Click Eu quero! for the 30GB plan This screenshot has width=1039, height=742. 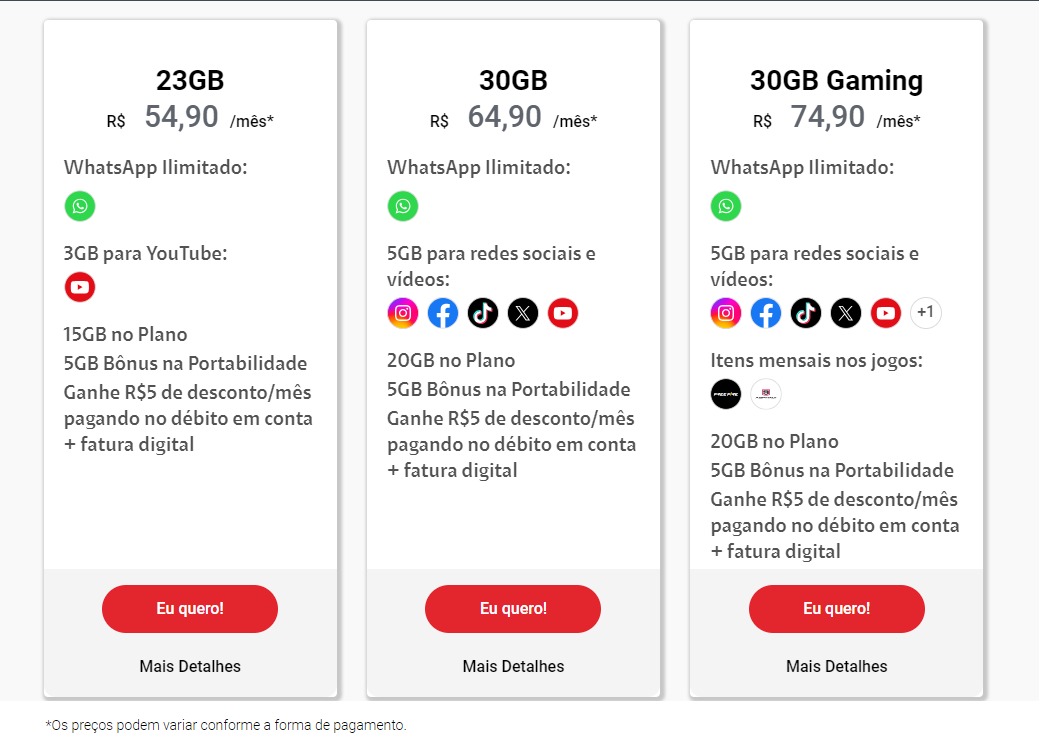coord(513,608)
